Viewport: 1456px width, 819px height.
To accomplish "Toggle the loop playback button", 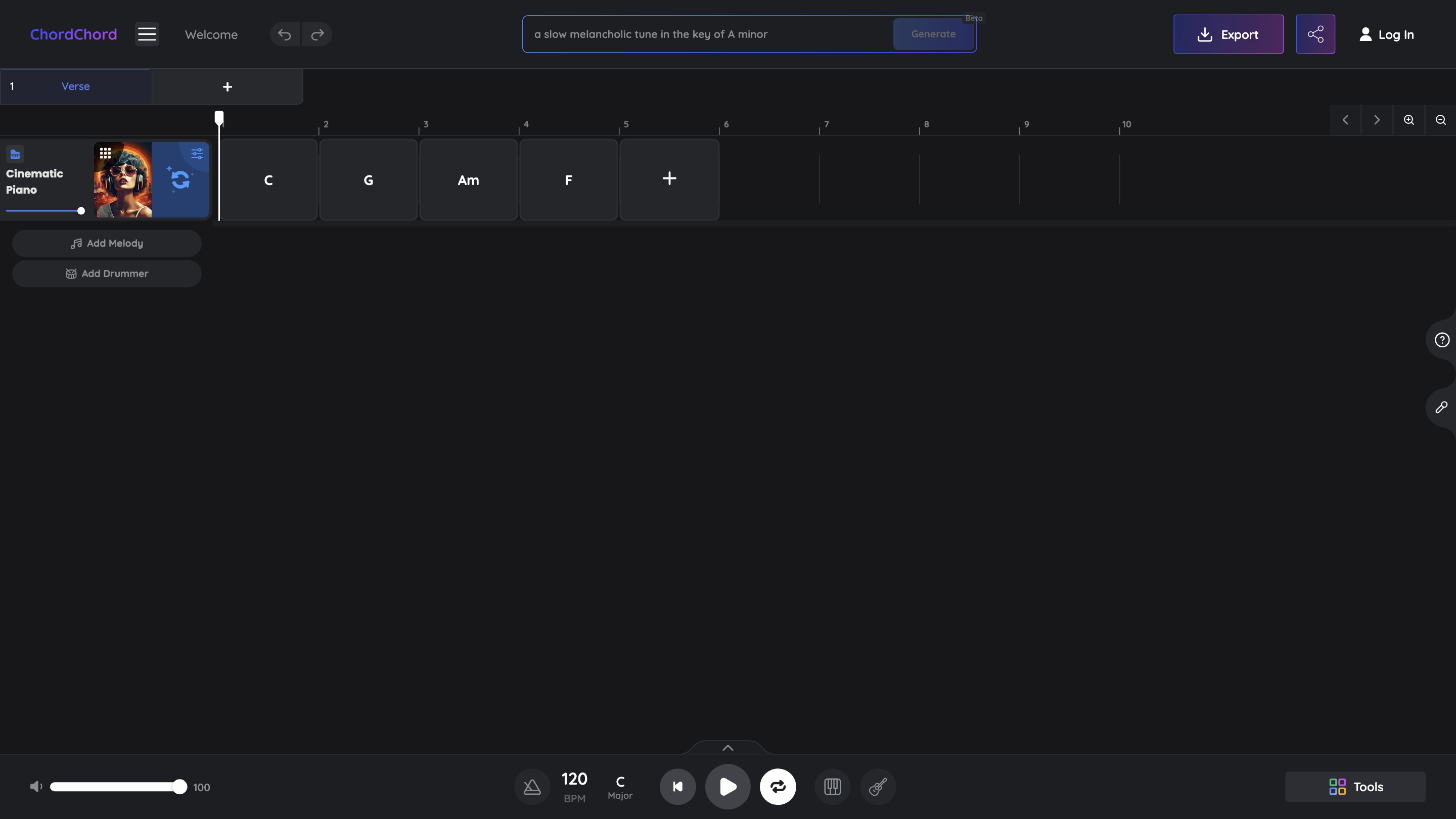I will (x=778, y=786).
